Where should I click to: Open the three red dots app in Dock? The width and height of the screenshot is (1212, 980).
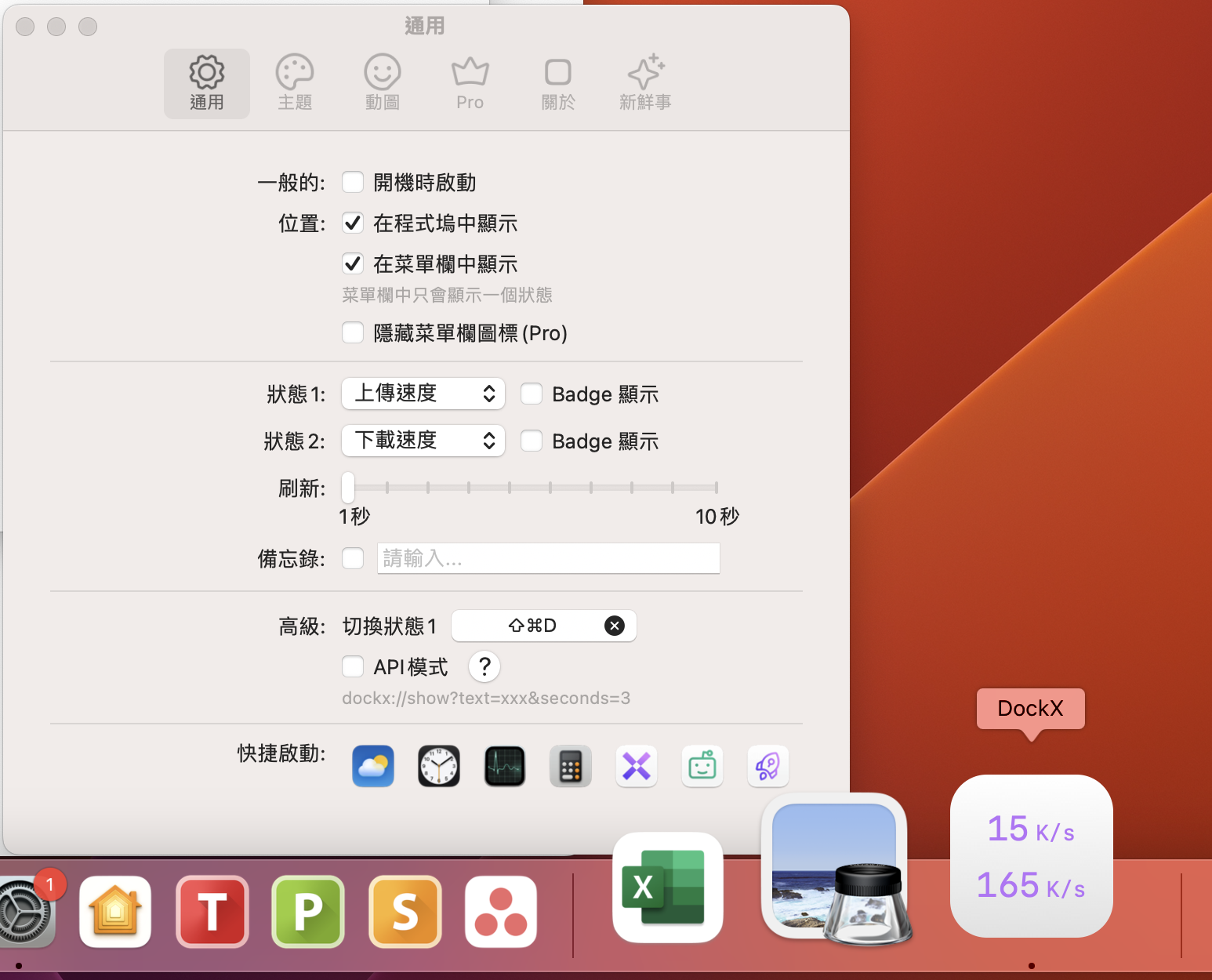(501, 912)
